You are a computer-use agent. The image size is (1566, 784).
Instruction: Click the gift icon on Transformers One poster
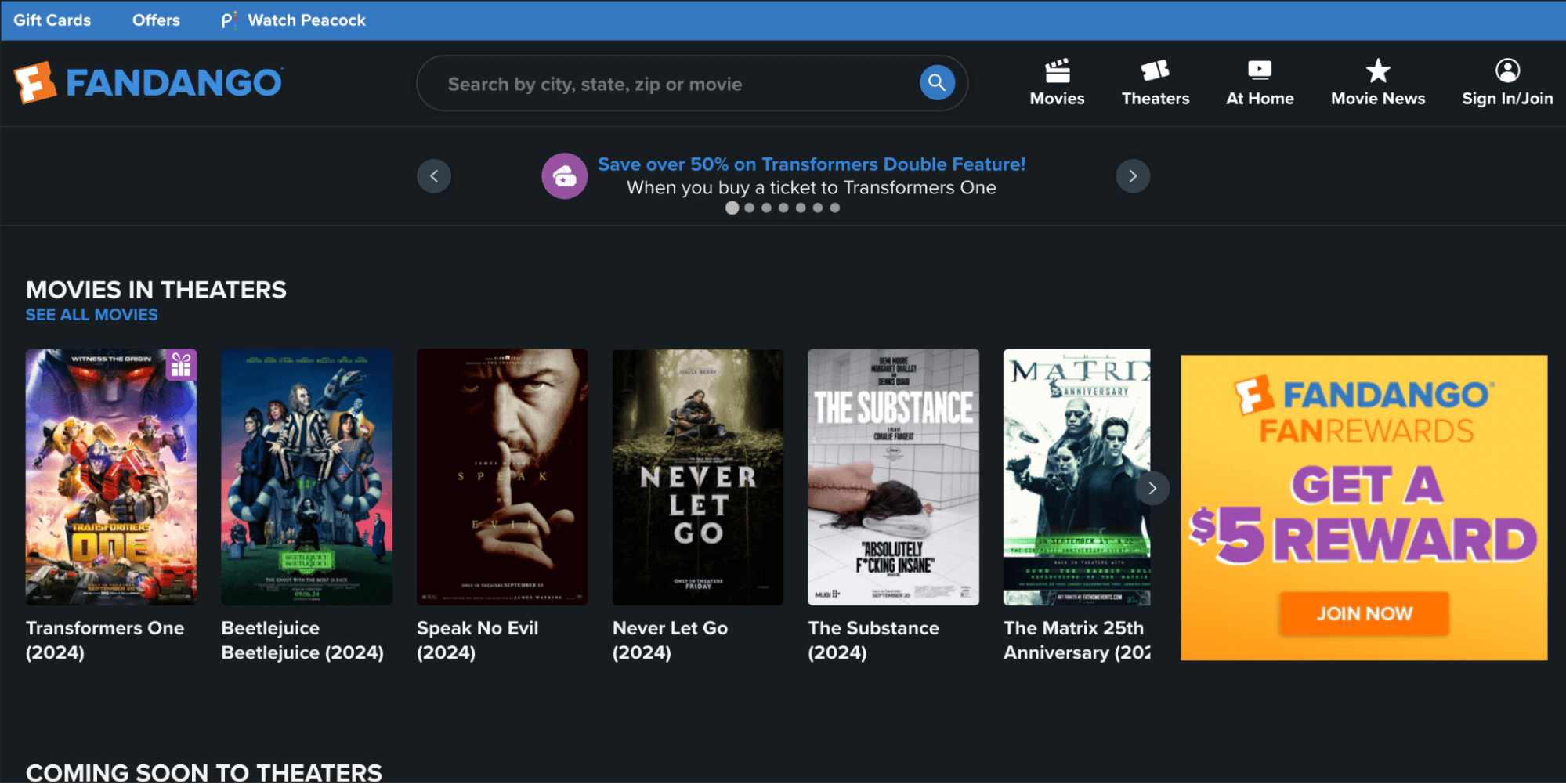(181, 365)
